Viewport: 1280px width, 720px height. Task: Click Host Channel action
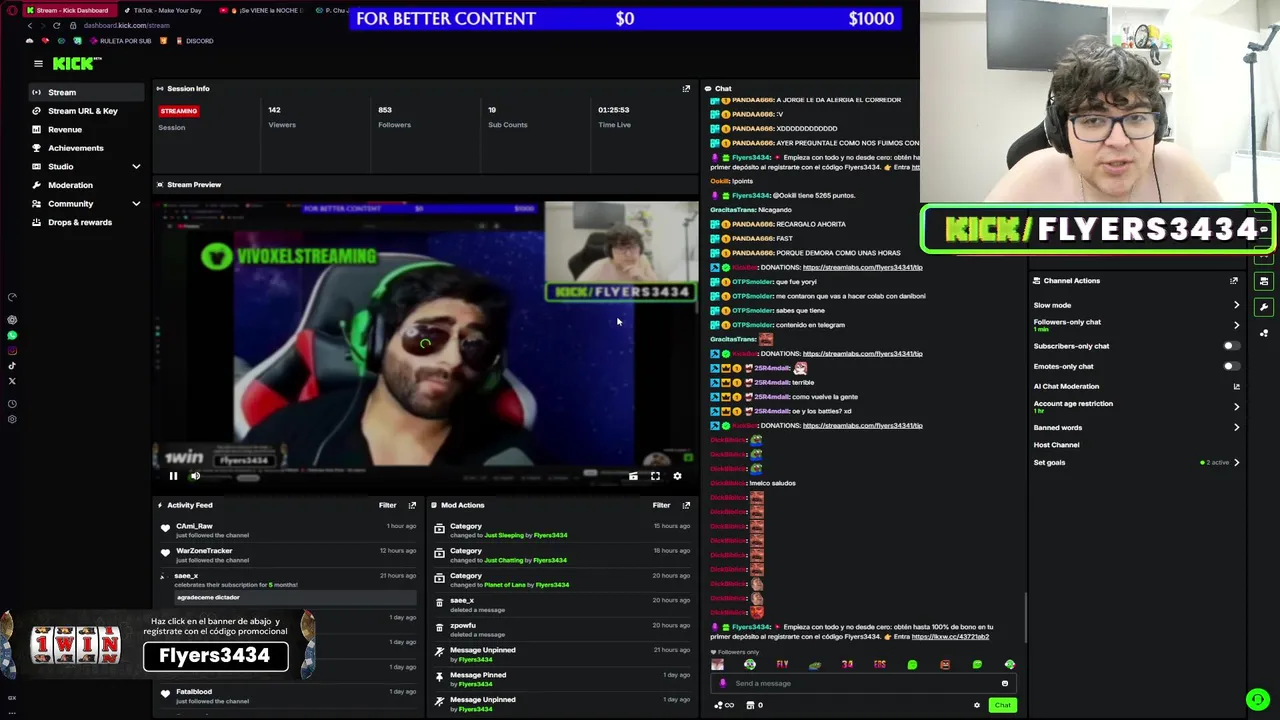[1056, 445]
